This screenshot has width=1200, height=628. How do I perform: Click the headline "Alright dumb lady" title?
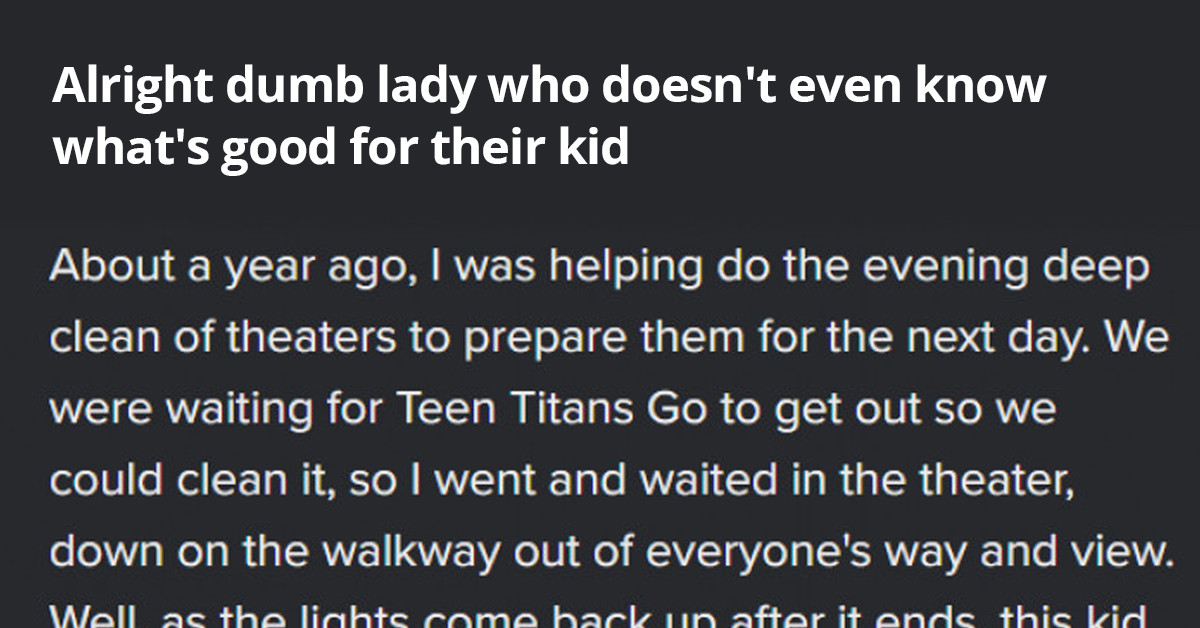(x=549, y=117)
